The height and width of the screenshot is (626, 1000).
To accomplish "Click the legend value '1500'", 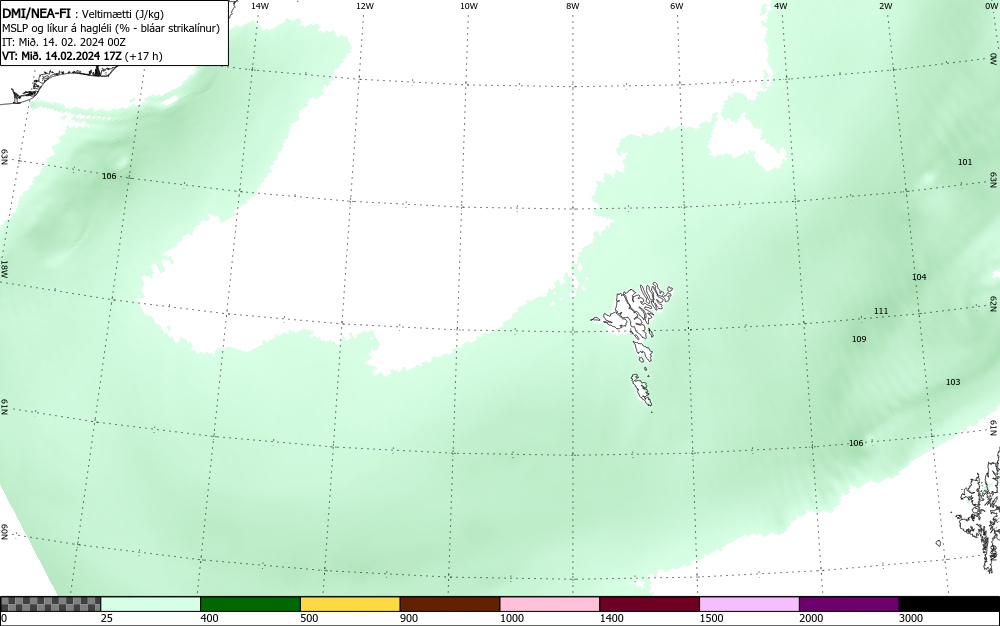I will tap(712, 618).
